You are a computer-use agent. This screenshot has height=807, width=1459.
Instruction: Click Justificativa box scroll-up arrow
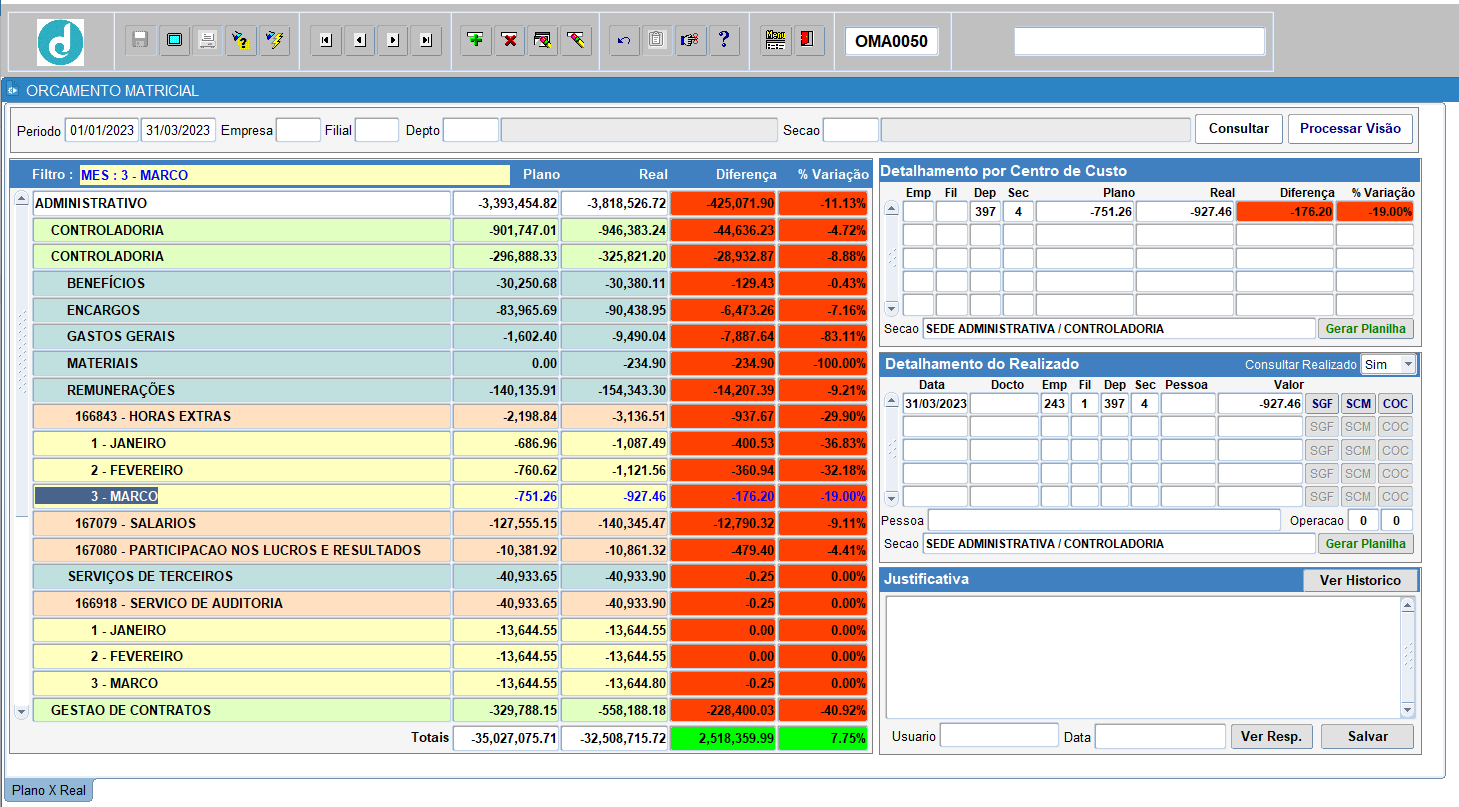(x=1408, y=605)
